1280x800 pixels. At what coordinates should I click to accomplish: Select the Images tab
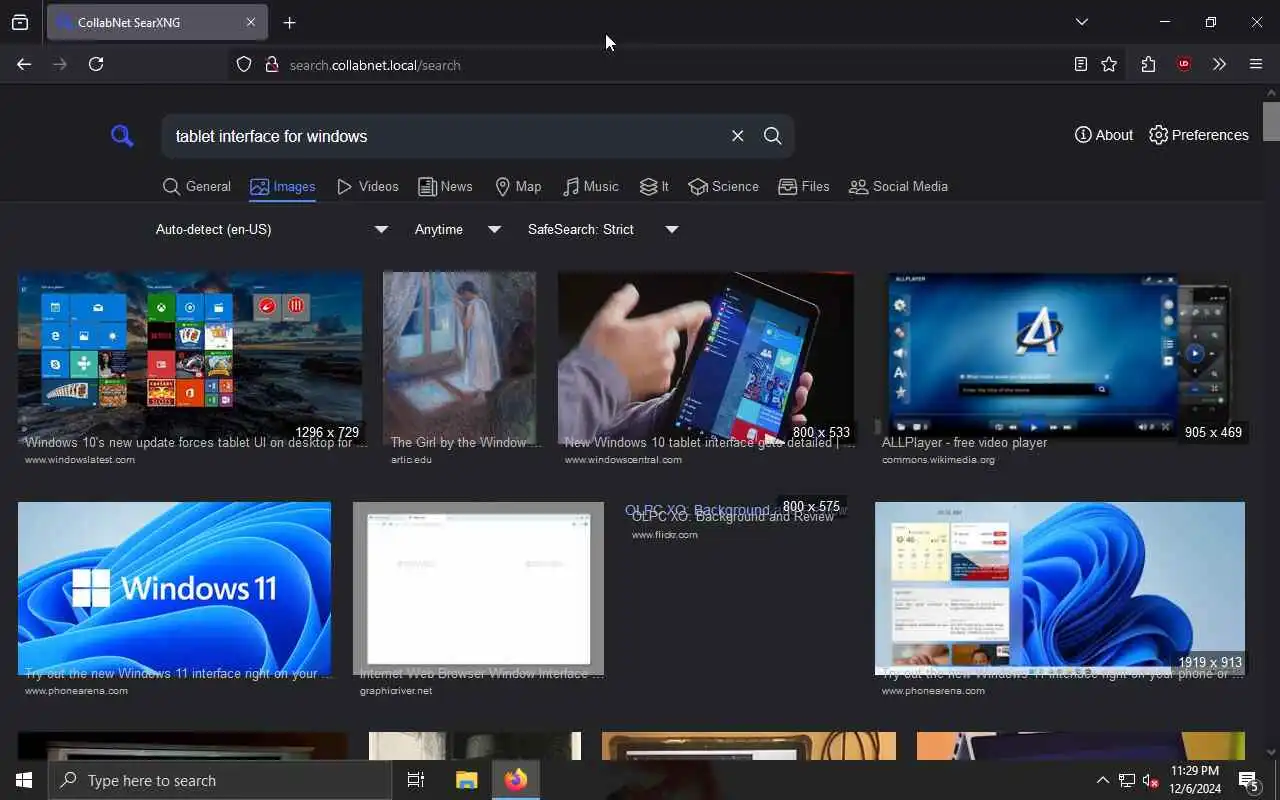pyautogui.click(x=283, y=186)
